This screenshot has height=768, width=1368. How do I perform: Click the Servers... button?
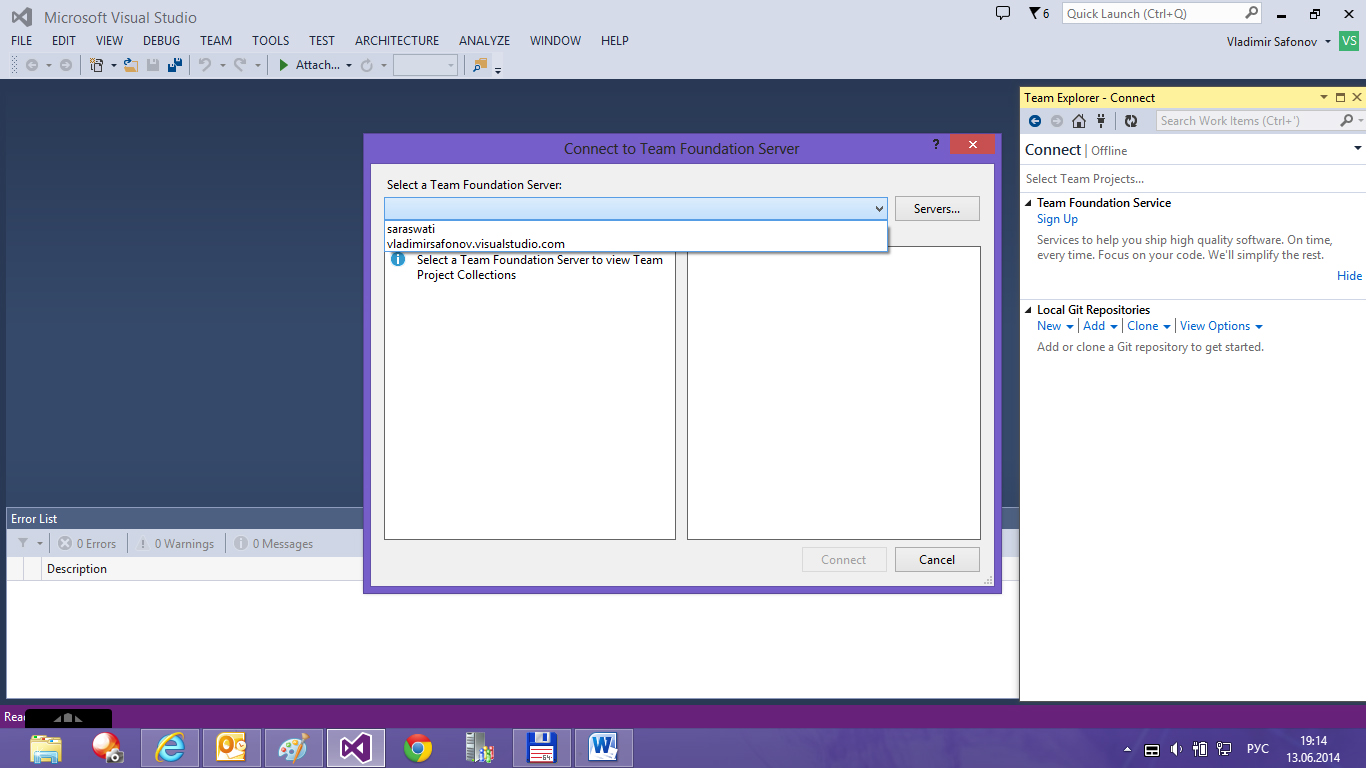[x=937, y=209]
